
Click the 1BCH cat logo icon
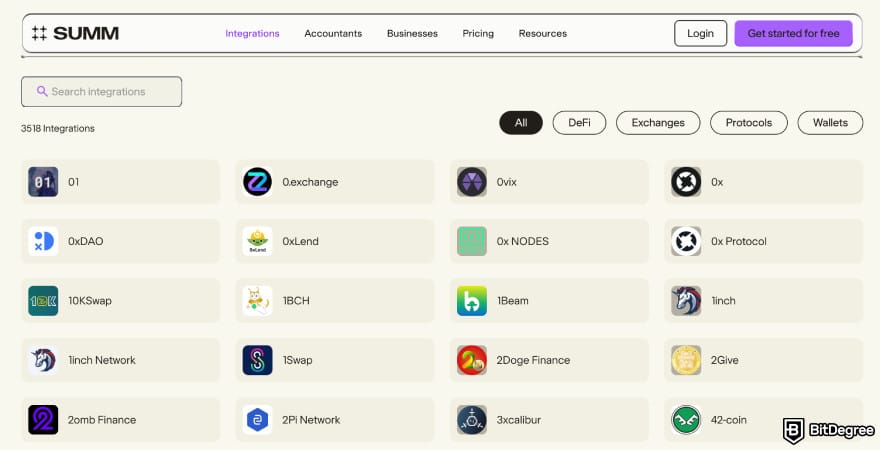[x=258, y=301]
